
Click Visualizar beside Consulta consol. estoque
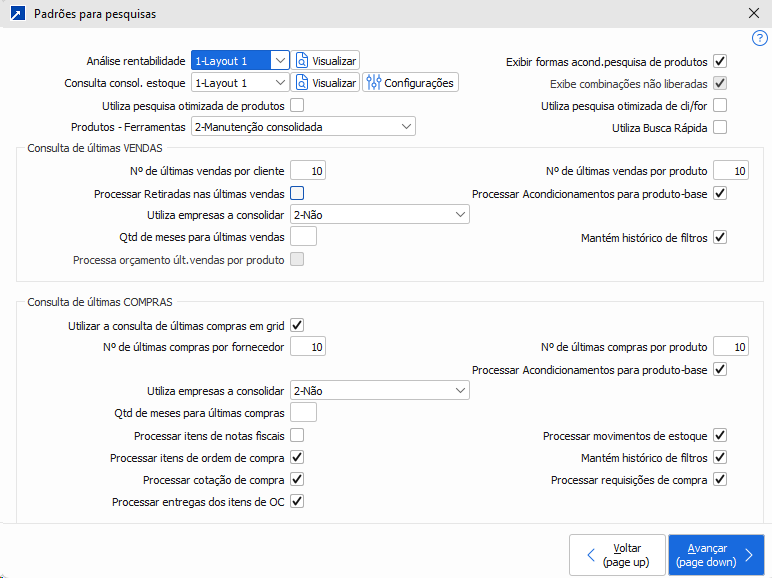(x=326, y=83)
